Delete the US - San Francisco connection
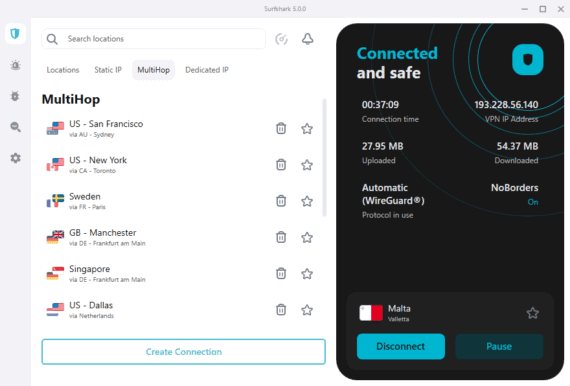The height and width of the screenshot is (386, 570). pyautogui.click(x=281, y=128)
